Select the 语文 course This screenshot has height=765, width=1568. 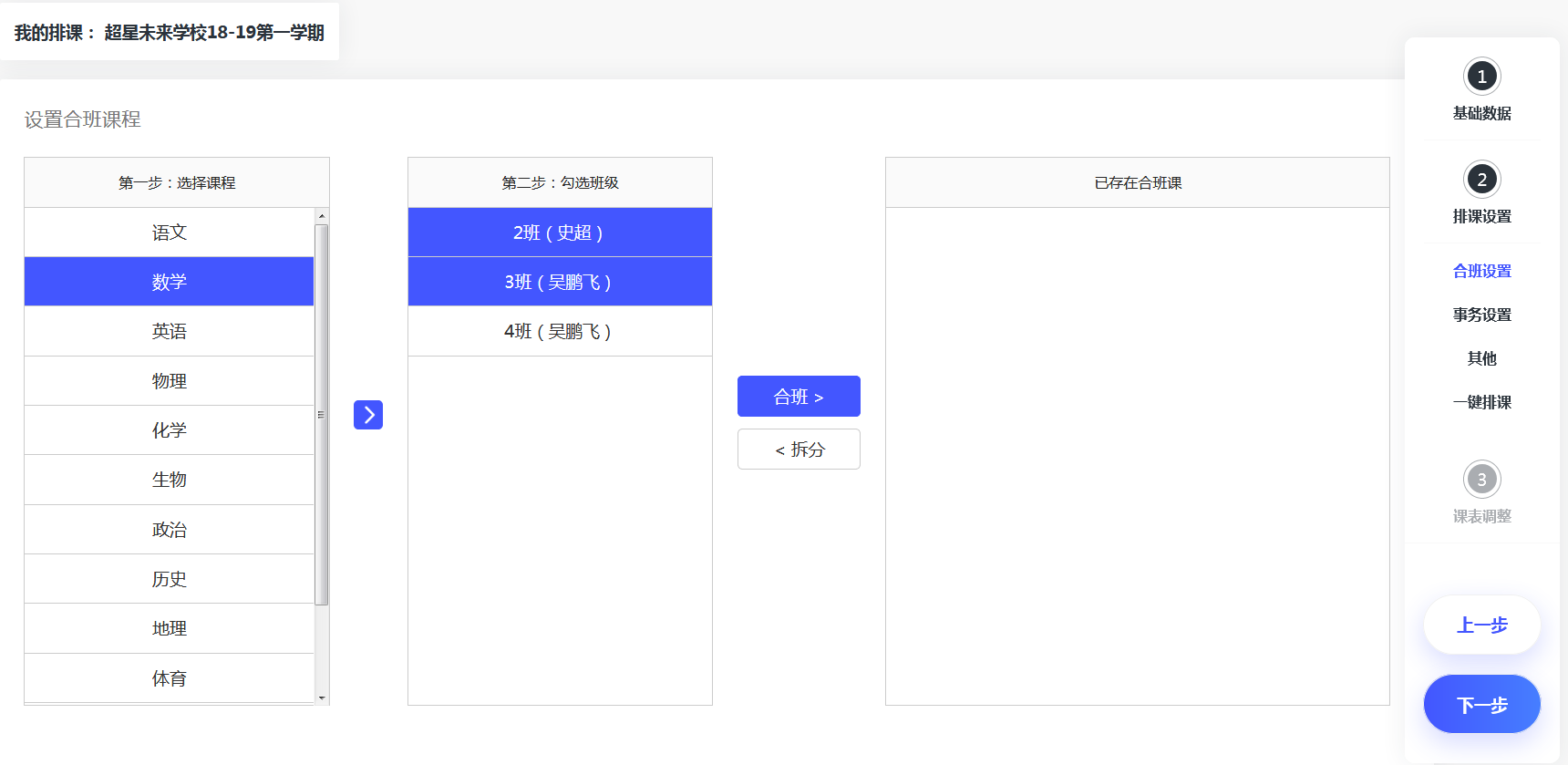coord(170,233)
